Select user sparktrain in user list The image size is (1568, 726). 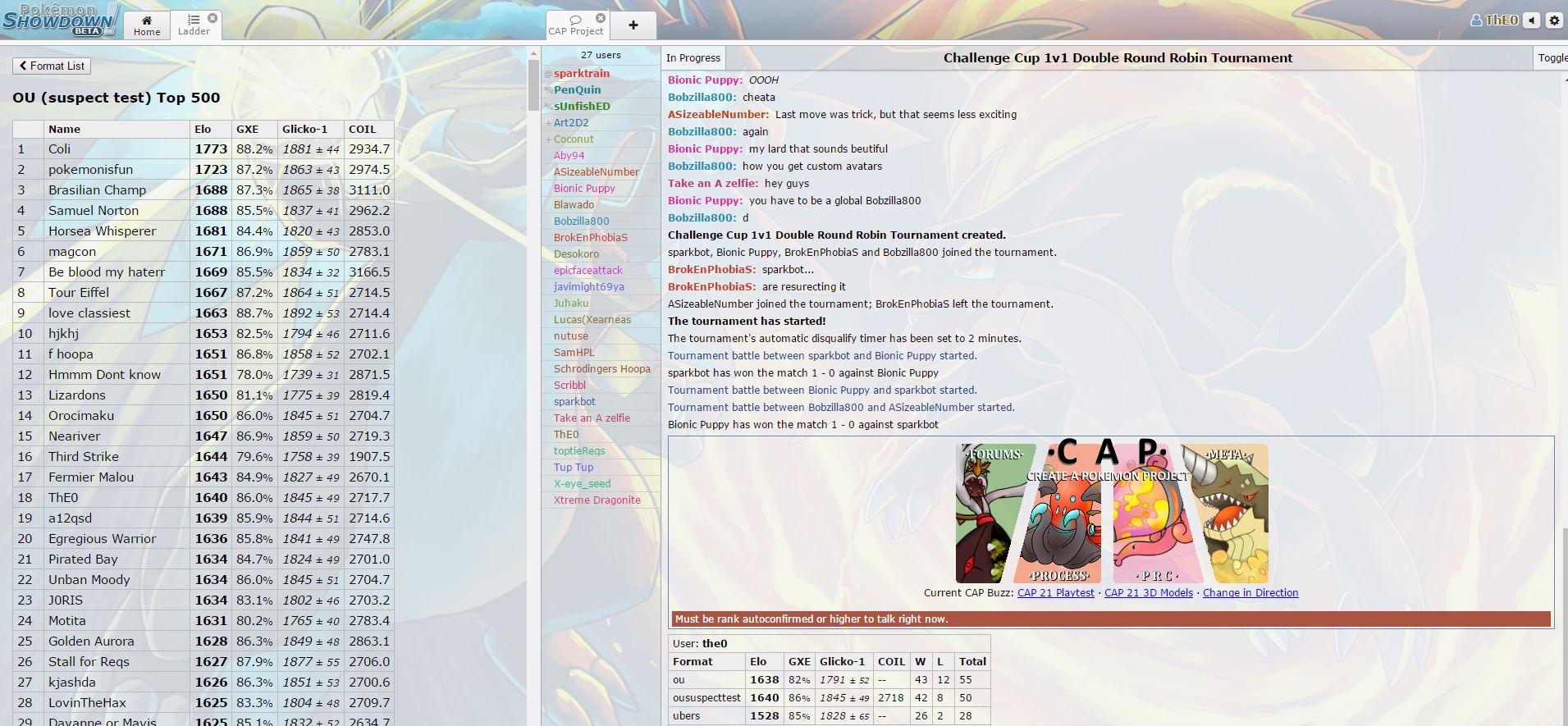click(x=581, y=74)
